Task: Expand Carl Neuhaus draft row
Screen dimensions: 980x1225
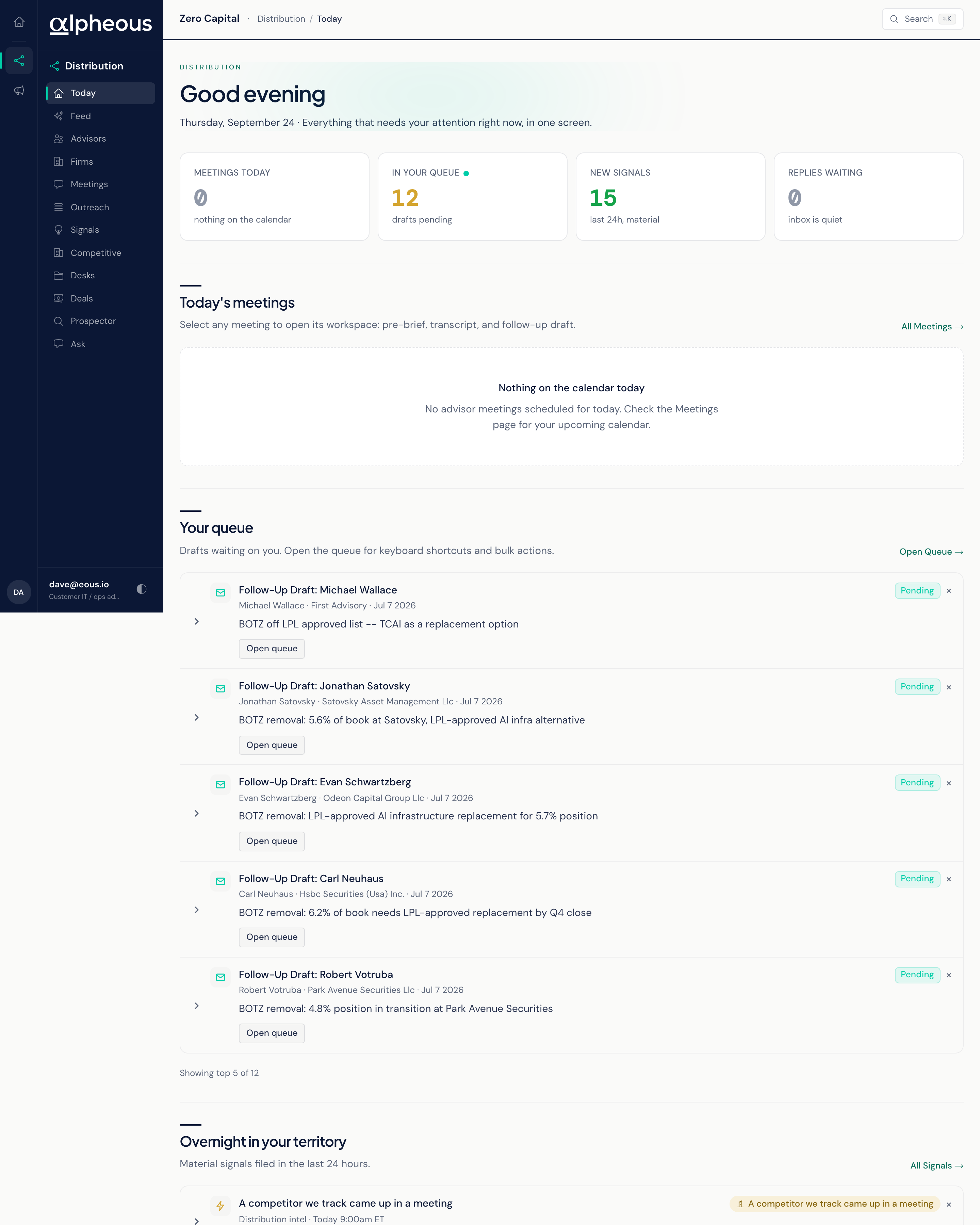Action: (197, 910)
